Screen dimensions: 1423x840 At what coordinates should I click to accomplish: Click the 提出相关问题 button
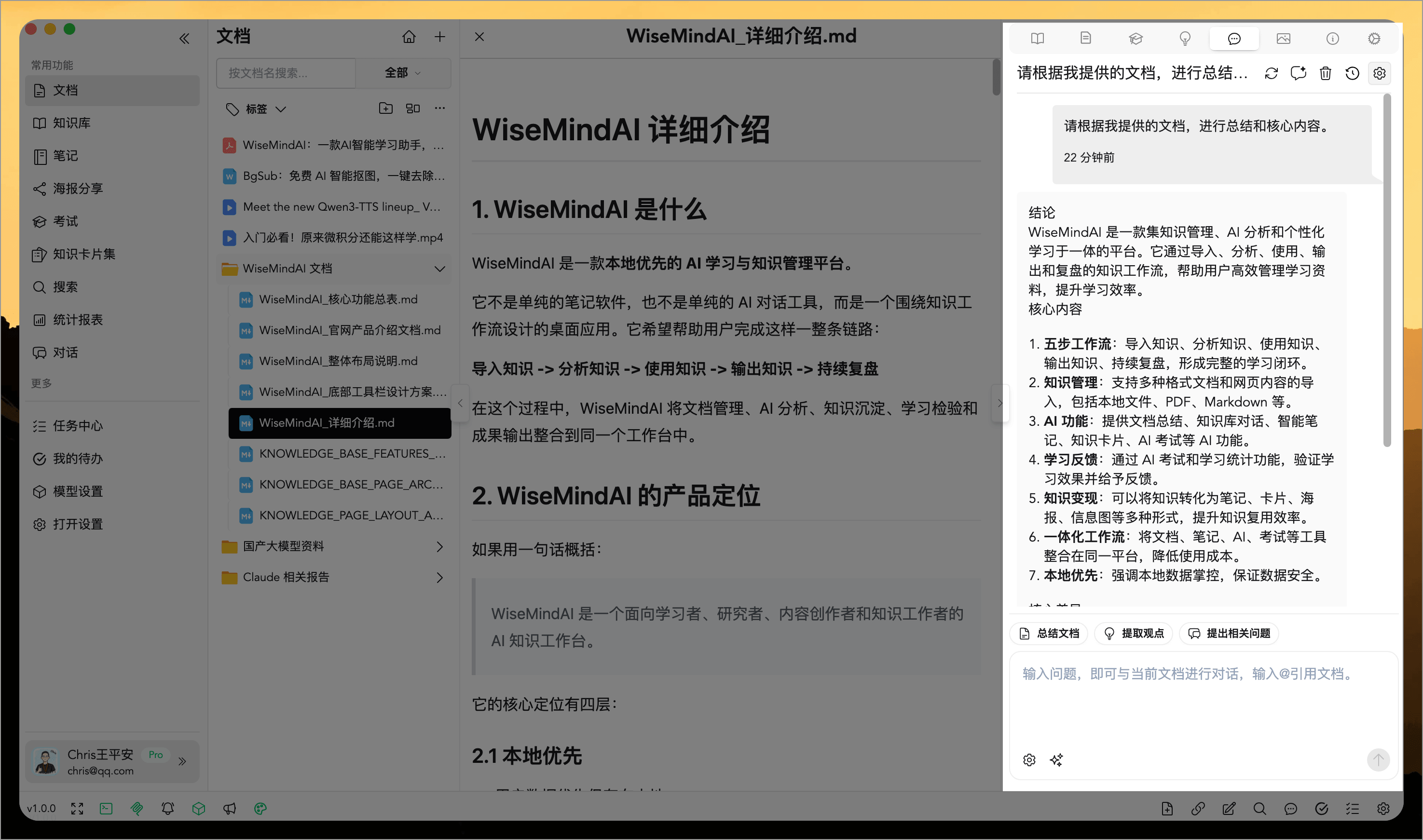coord(1228,634)
